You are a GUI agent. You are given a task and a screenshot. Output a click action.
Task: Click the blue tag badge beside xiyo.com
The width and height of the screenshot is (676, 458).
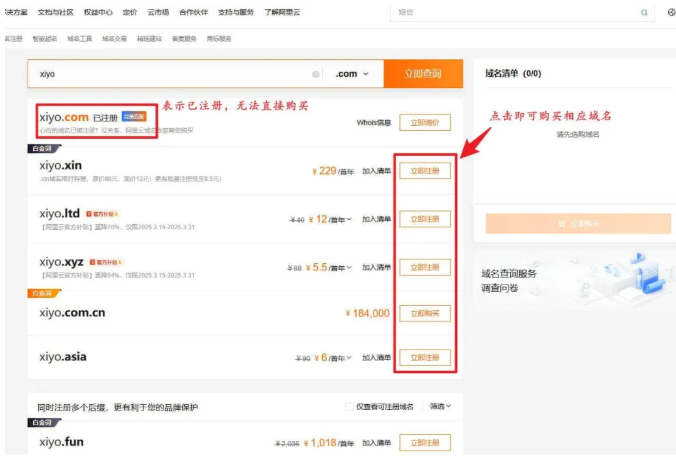[136, 117]
